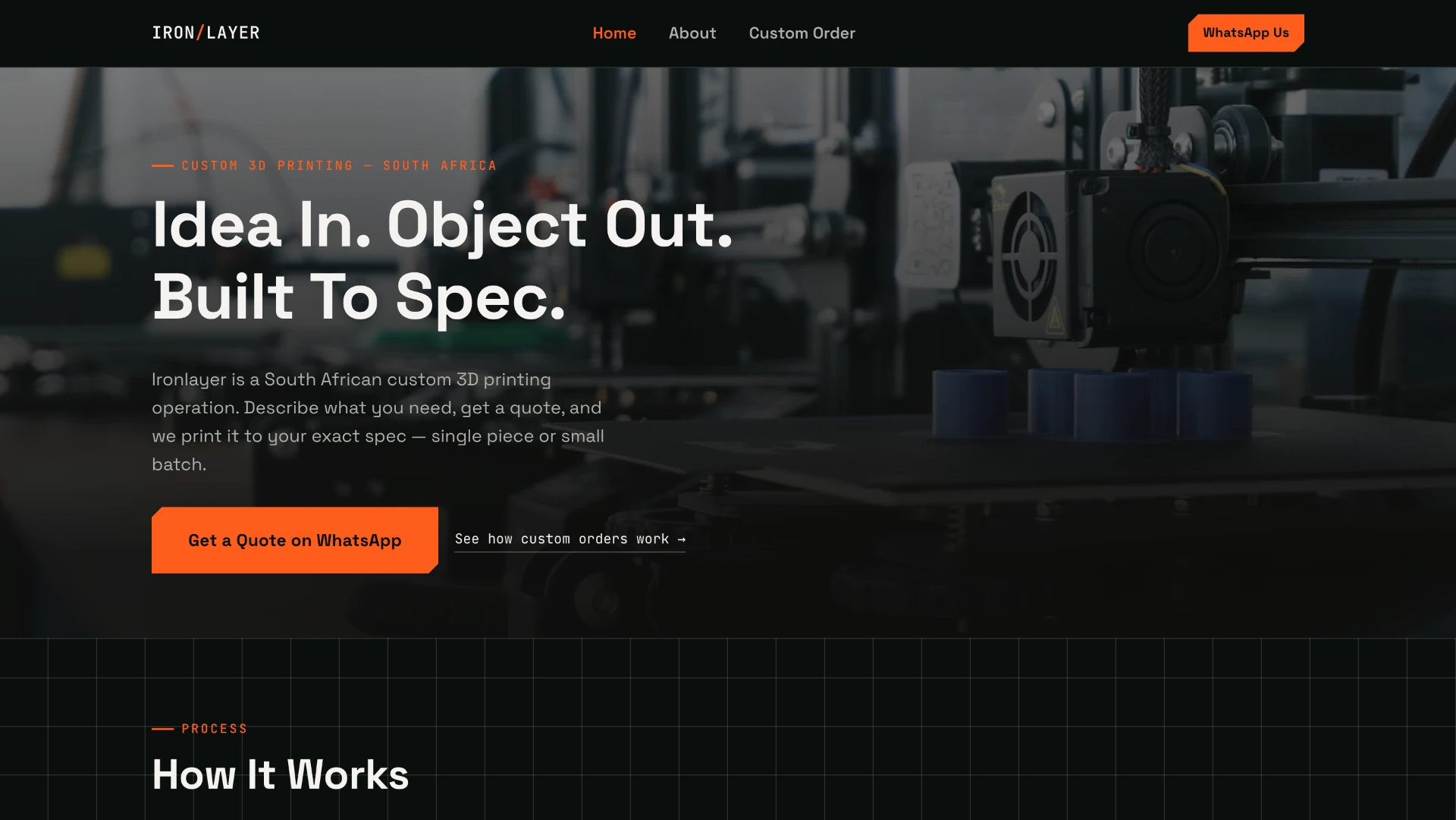Open the Home nav item
The width and height of the screenshot is (1456, 820).
pyautogui.click(x=614, y=33)
